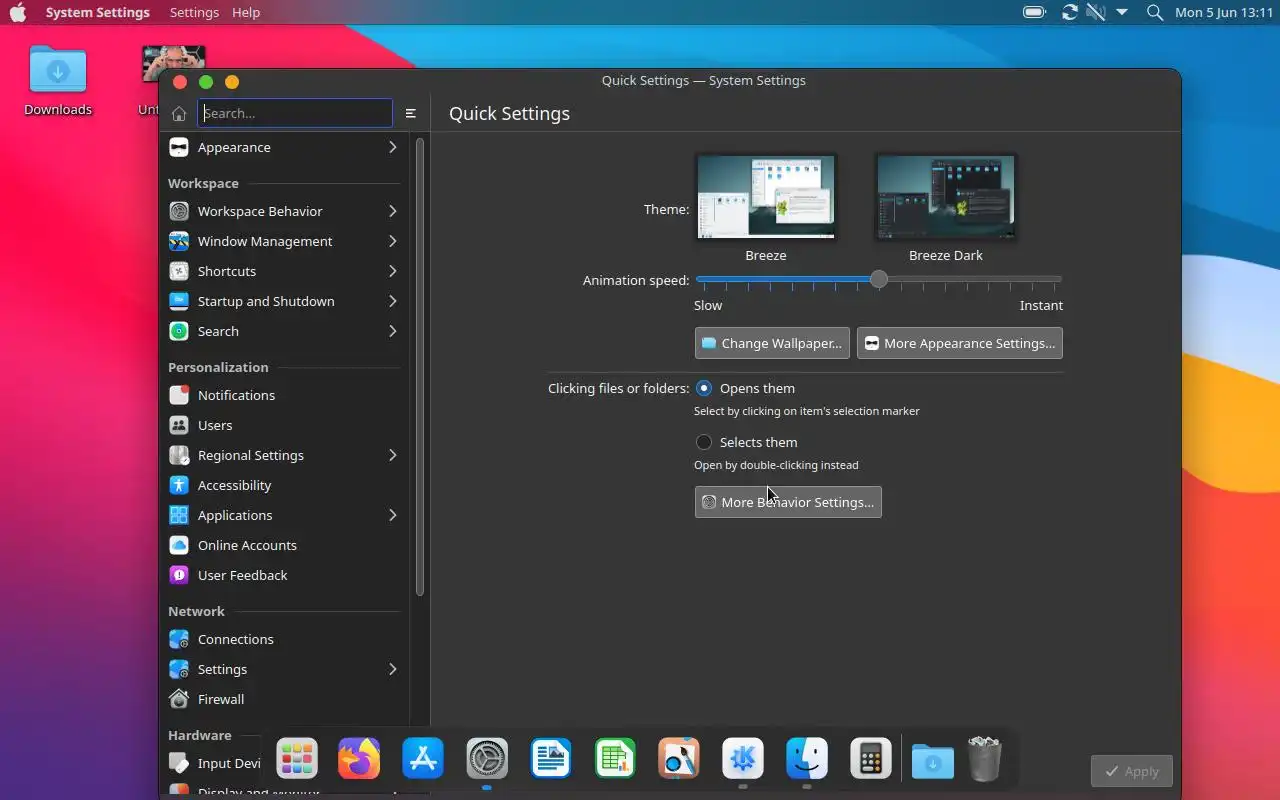Select the 'Selects them' radio button
Image resolution: width=1280 pixels, height=800 pixels.
[704, 442]
